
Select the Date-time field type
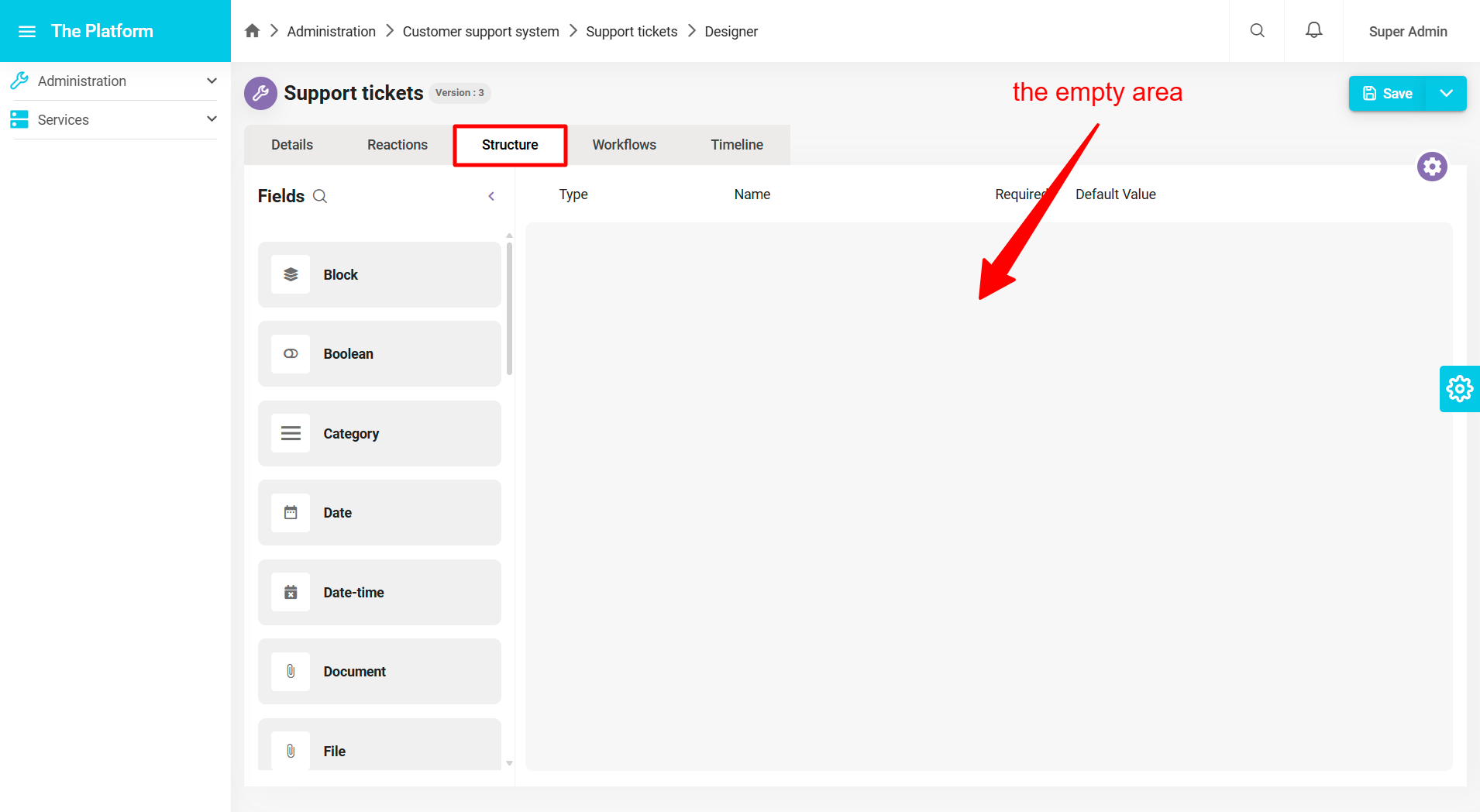click(379, 593)
